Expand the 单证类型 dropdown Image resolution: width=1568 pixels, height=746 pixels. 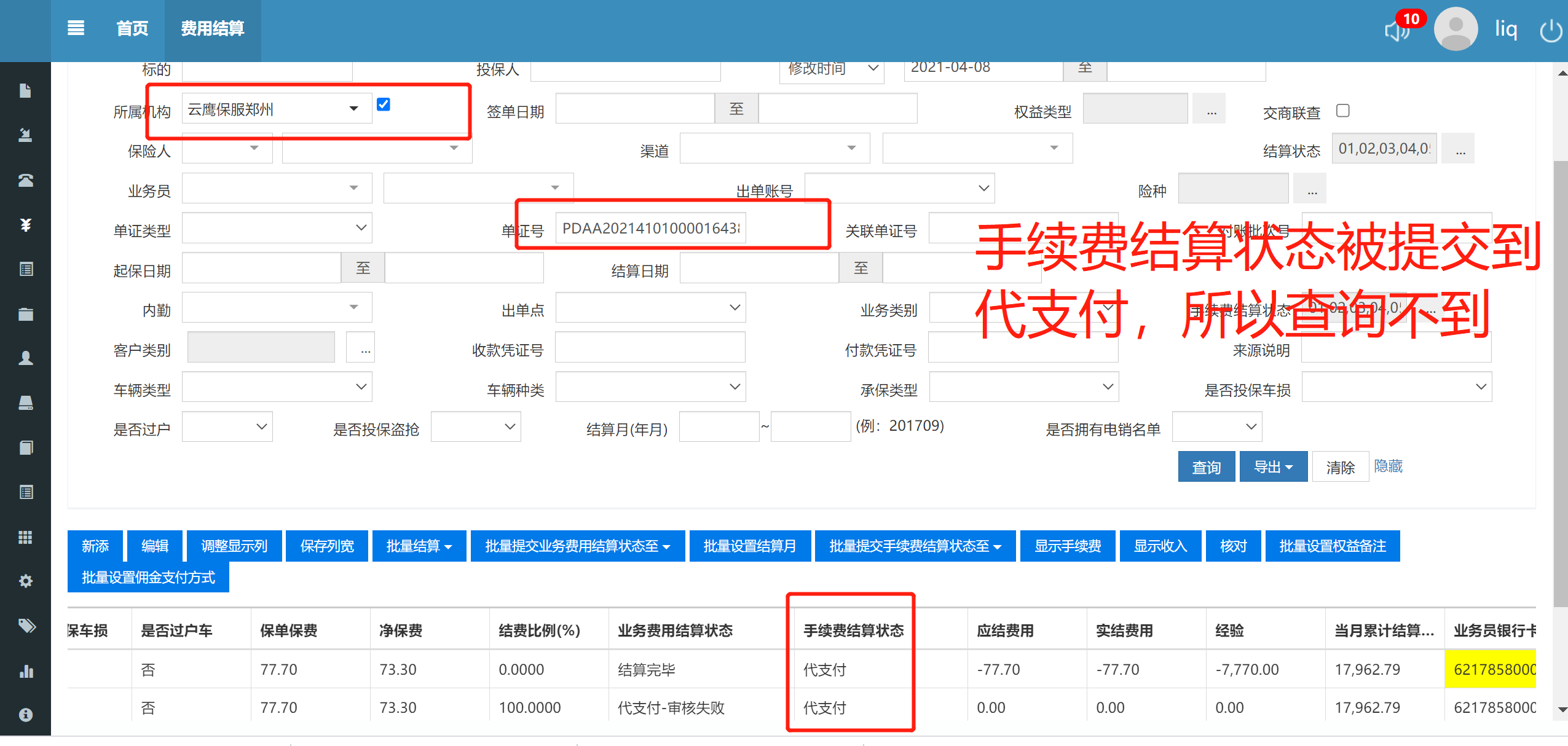point(277,228)
